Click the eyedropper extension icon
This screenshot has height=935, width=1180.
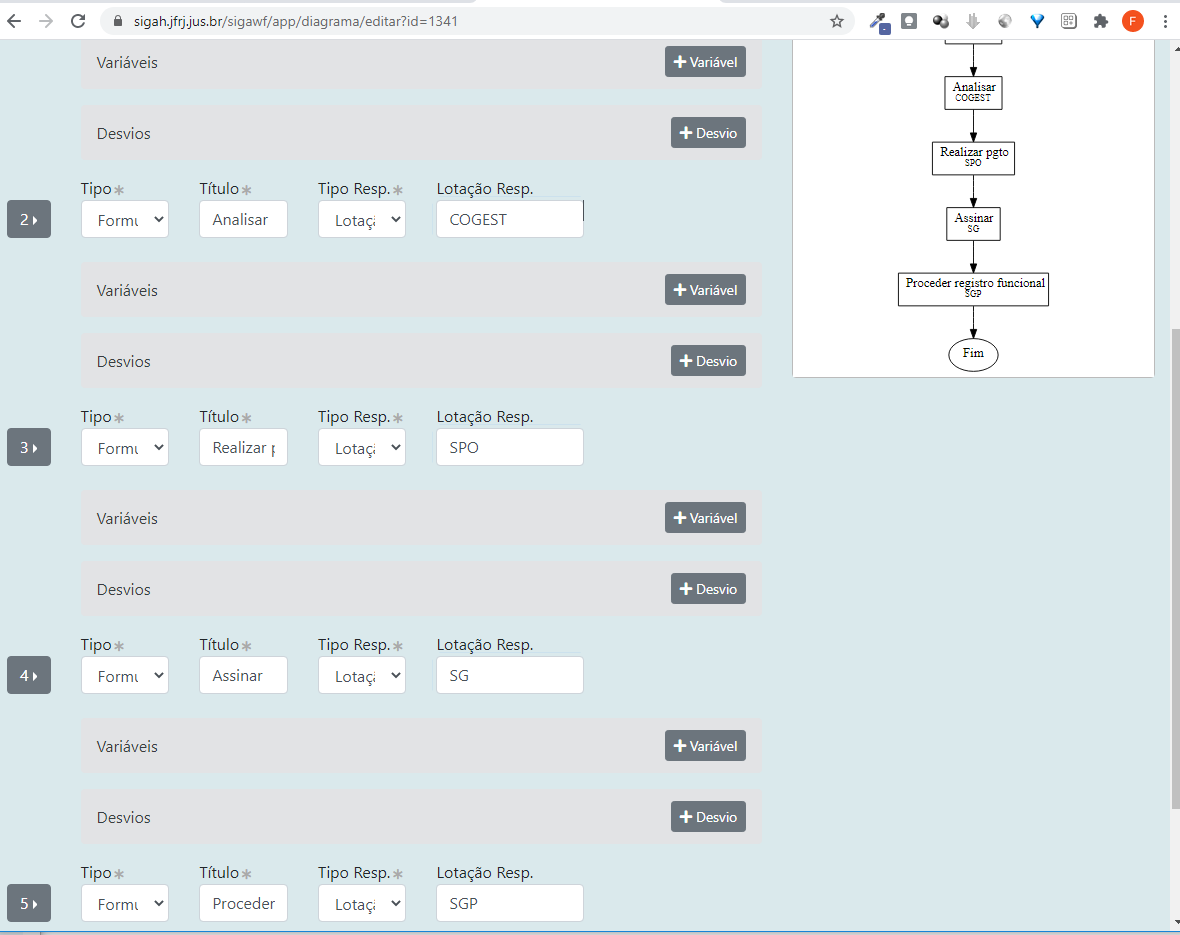(878, 21)
